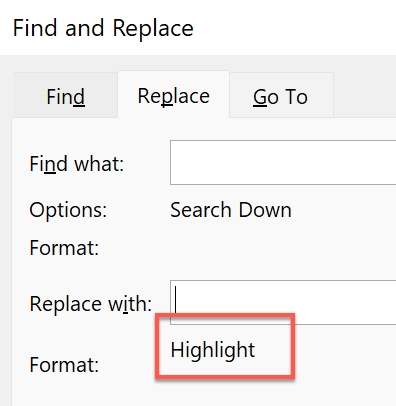Click the Find and Replace dialog title
Viewport: 396px width, 406px height.
point(103,28)
